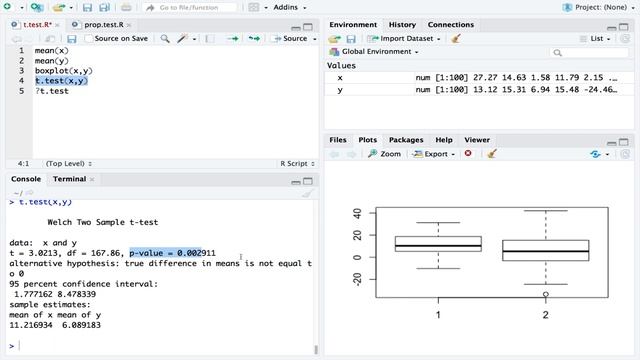The image size is (640, 360).
Task: Close the t.test.R tab
Action: coord(57,25)
